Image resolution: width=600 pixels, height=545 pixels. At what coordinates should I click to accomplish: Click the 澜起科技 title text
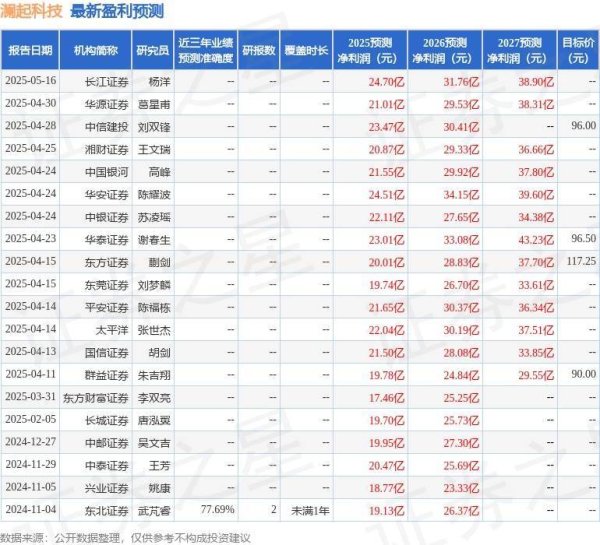[x=31, y=11]
